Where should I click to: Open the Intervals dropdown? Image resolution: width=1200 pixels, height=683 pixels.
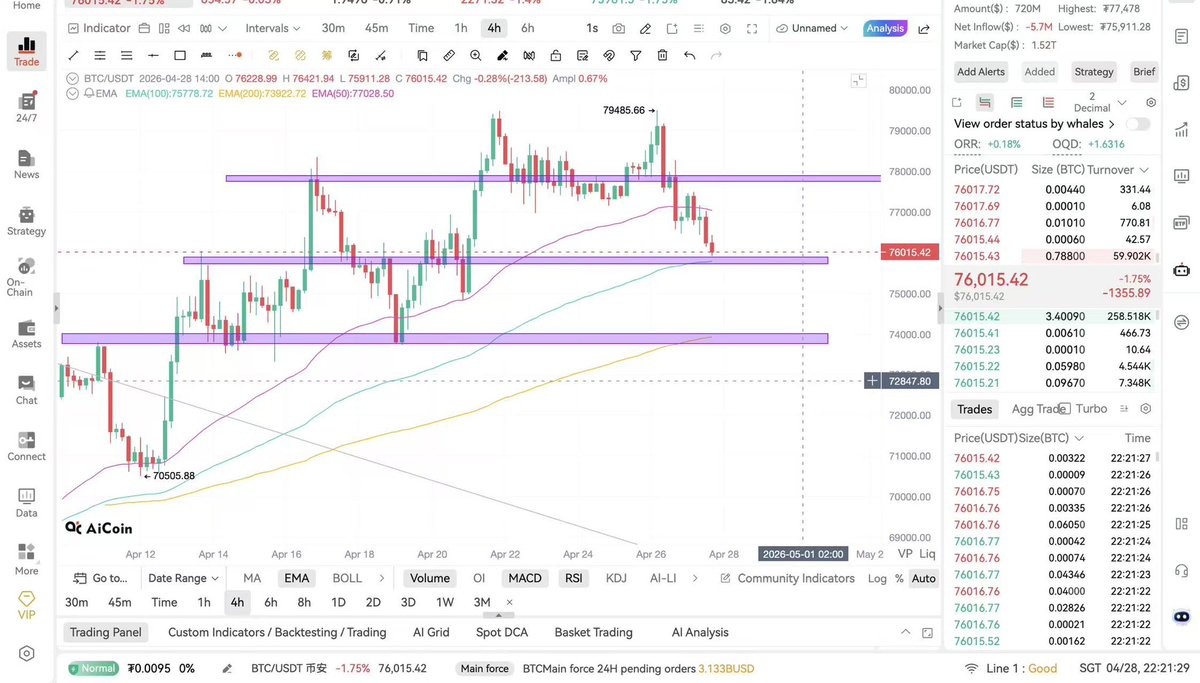(273, 28)
